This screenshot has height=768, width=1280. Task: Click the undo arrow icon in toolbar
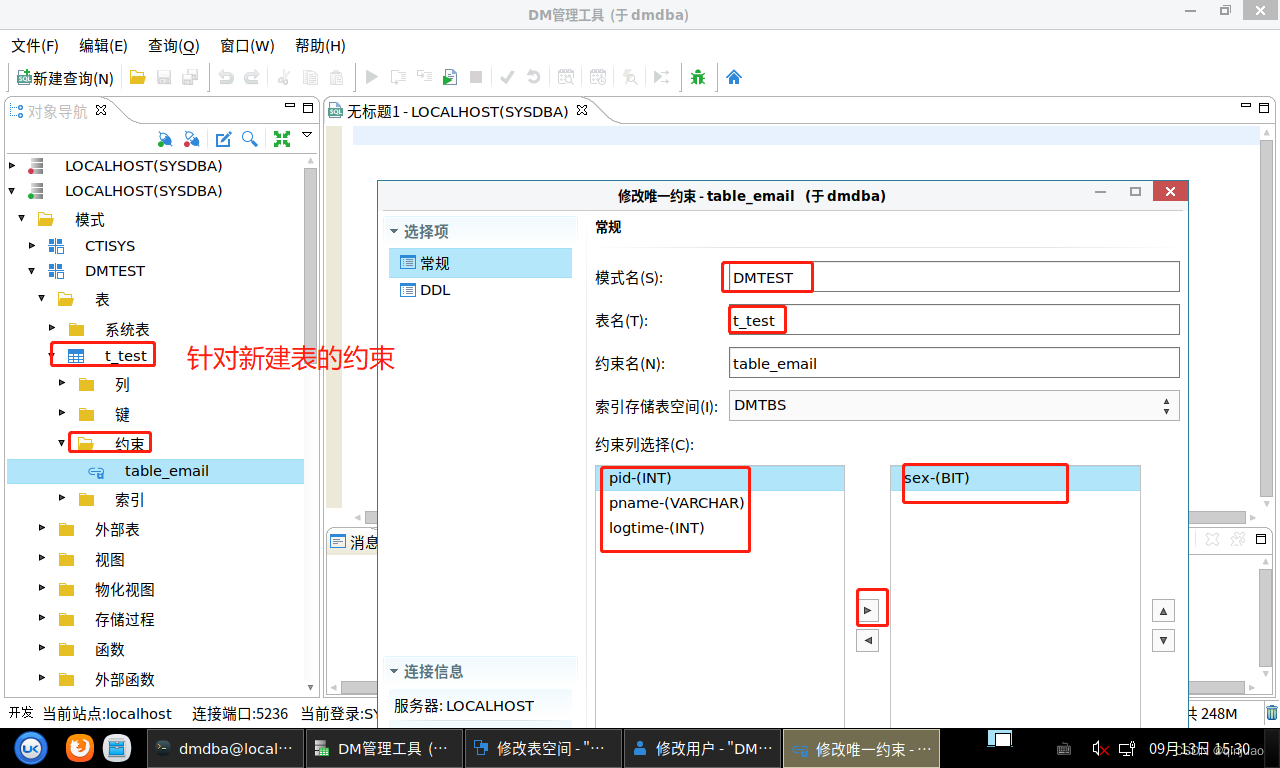coord(226,77)
